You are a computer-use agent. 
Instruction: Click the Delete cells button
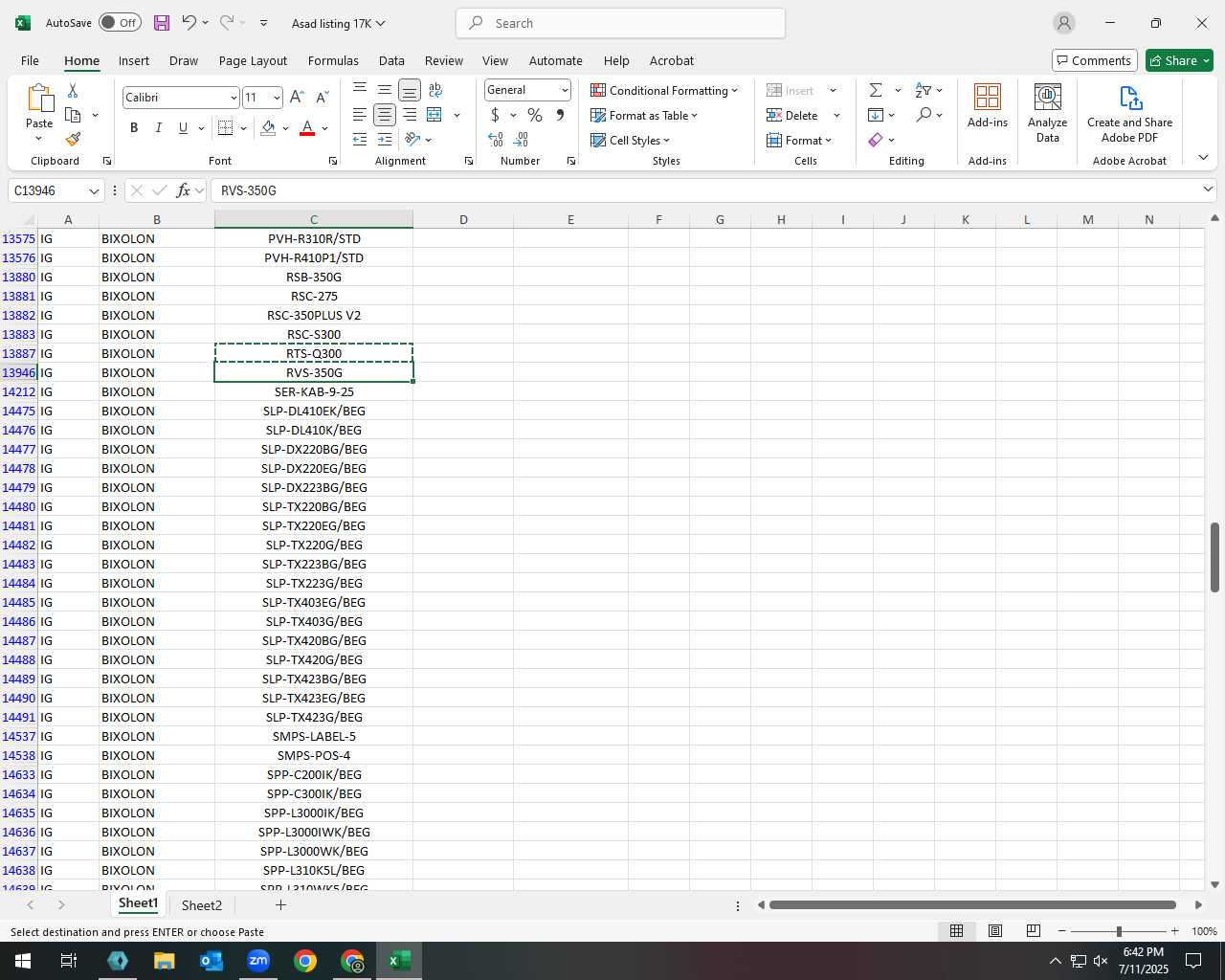[x=793, y=115]
